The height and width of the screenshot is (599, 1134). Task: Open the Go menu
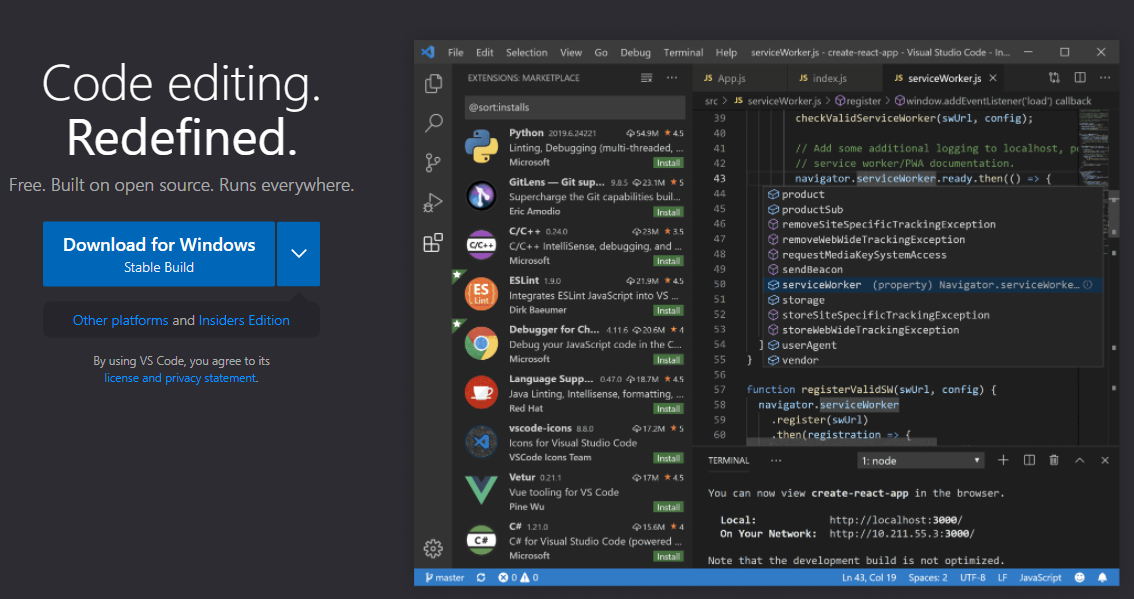coord(601,52)
